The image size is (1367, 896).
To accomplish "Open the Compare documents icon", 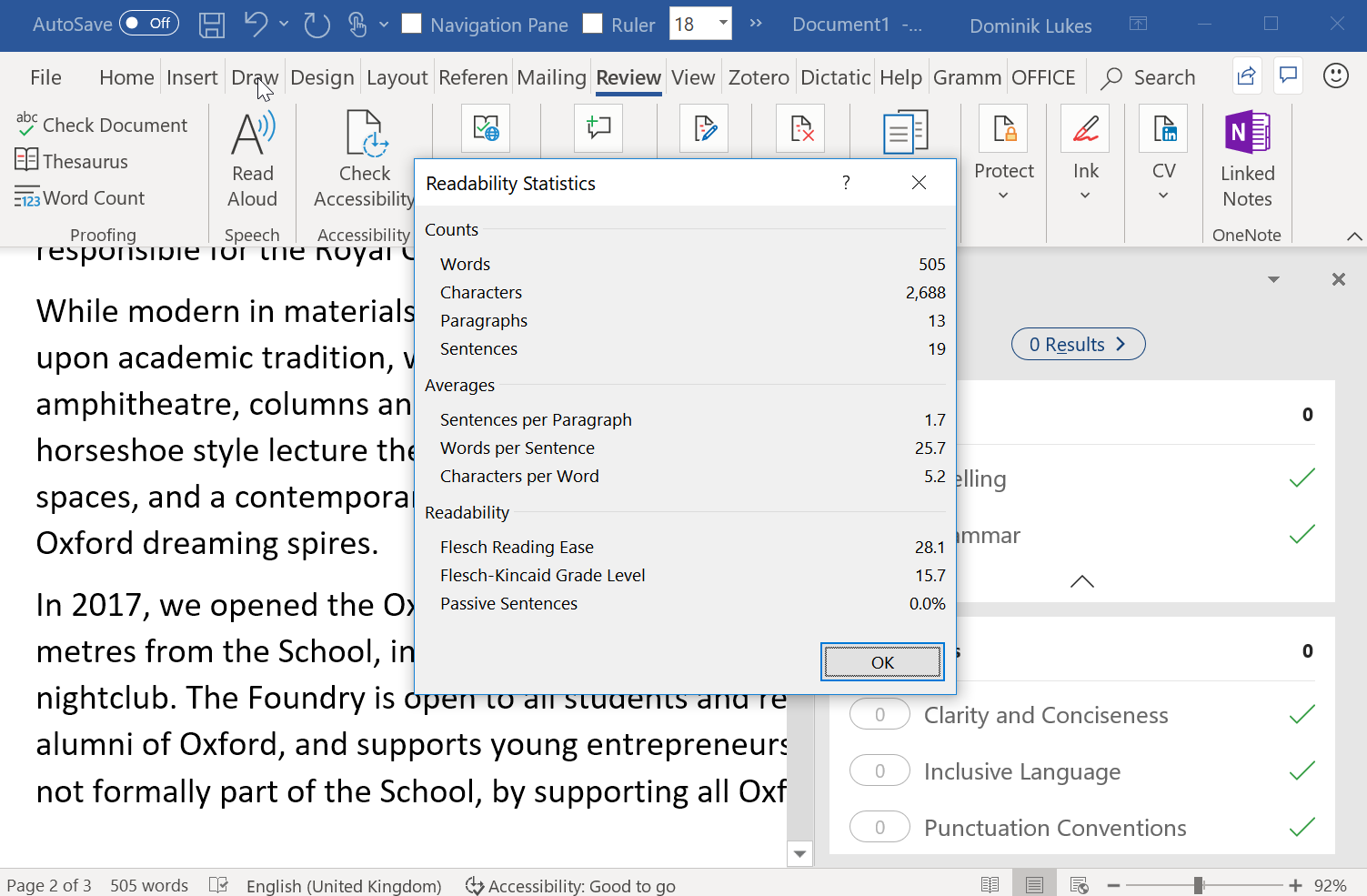I will pyautogui.click(x=905, y=132).
